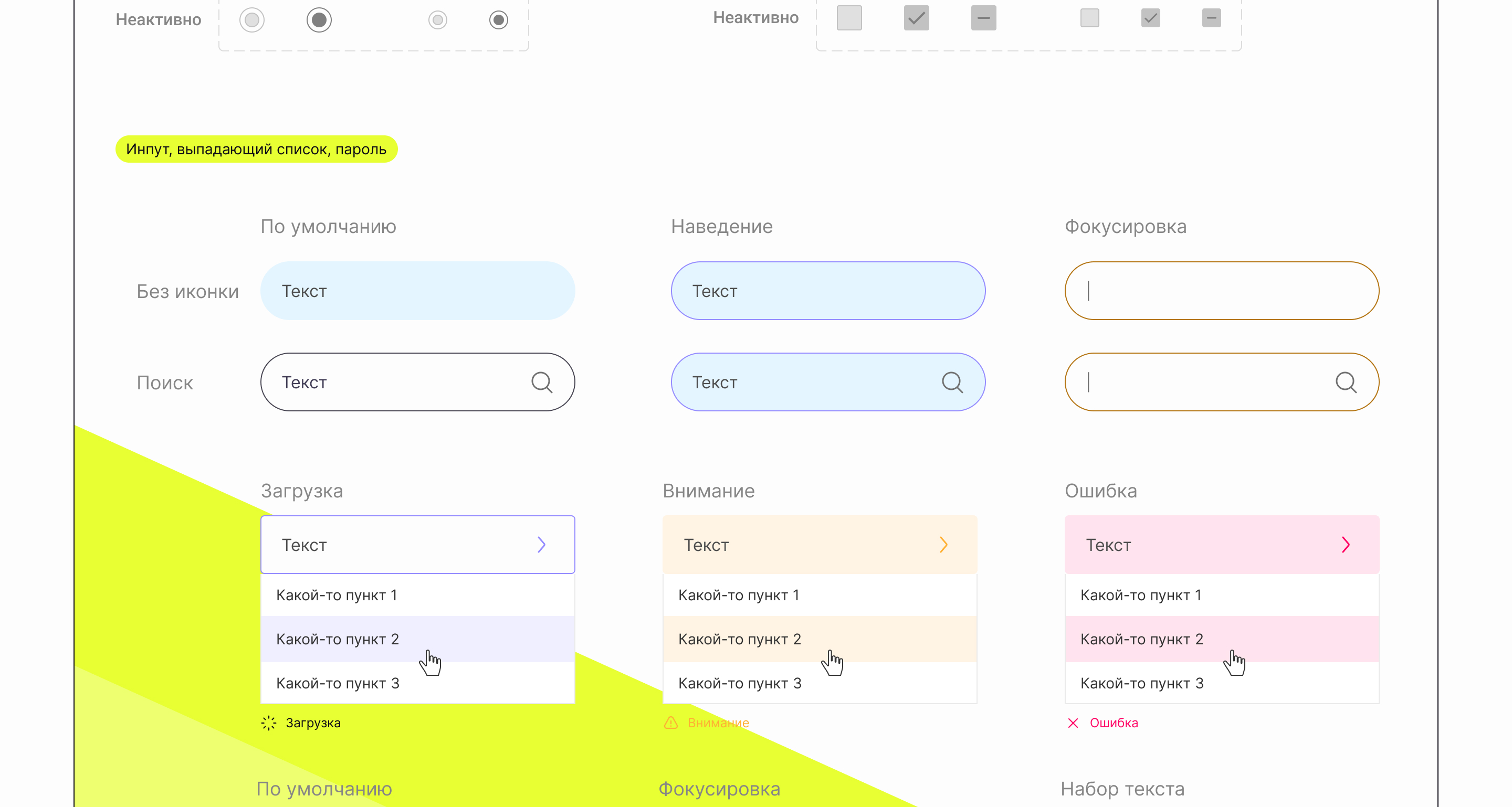Click the red Ошибка cross icon
This screenshot has width=1512, height=807.
pos(1073,723)
